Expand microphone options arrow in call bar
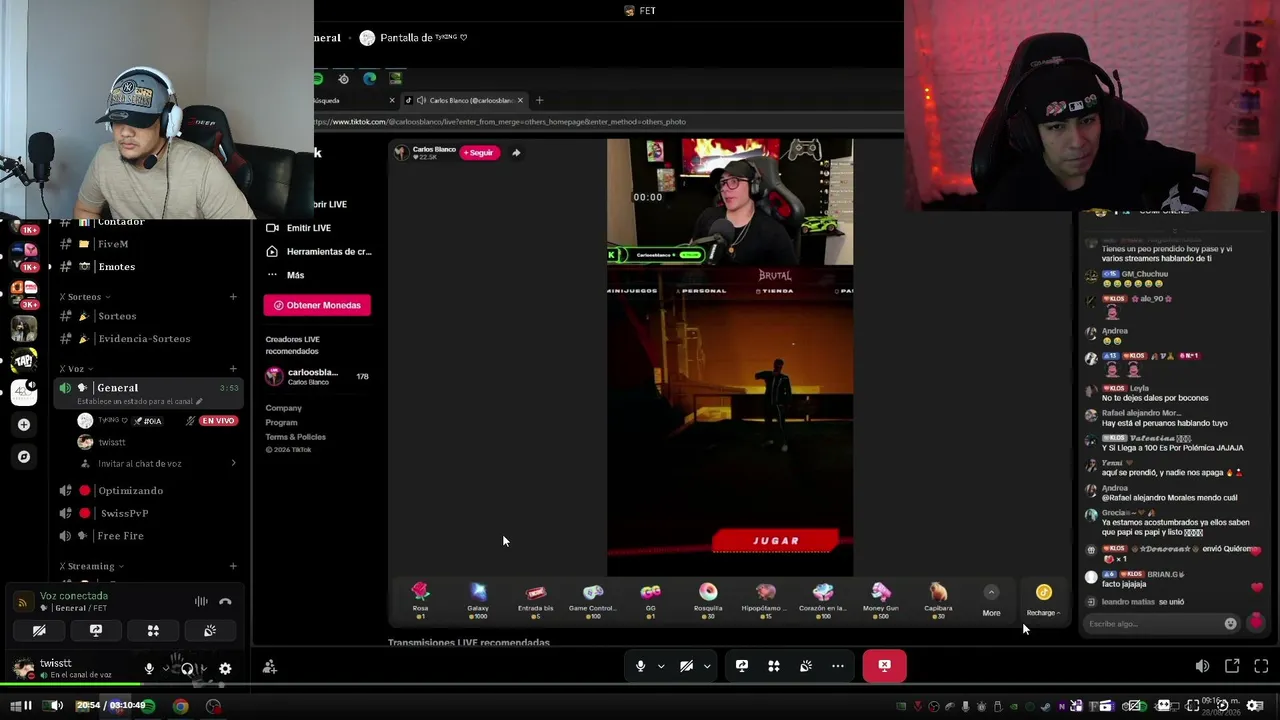 [661, 666]
